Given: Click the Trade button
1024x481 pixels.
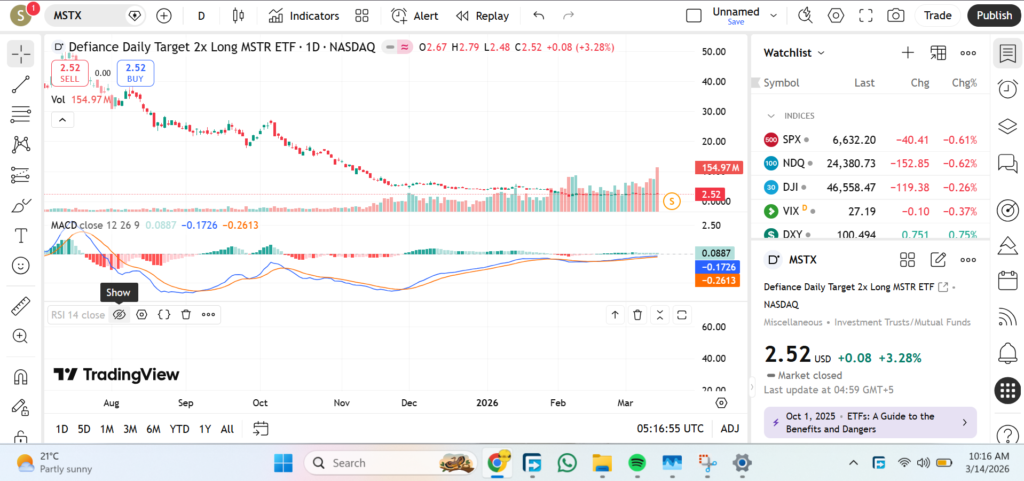Looking at the screenshot, I should point(937,16).
